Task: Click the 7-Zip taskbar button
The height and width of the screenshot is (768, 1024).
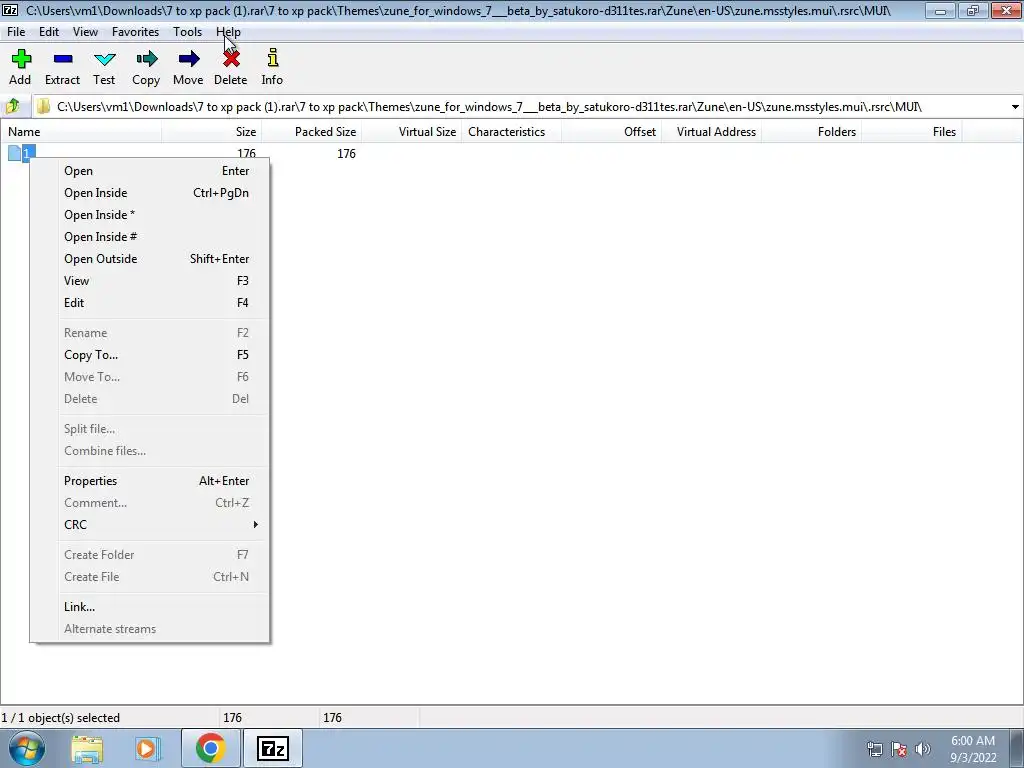Action: (273, 748)
